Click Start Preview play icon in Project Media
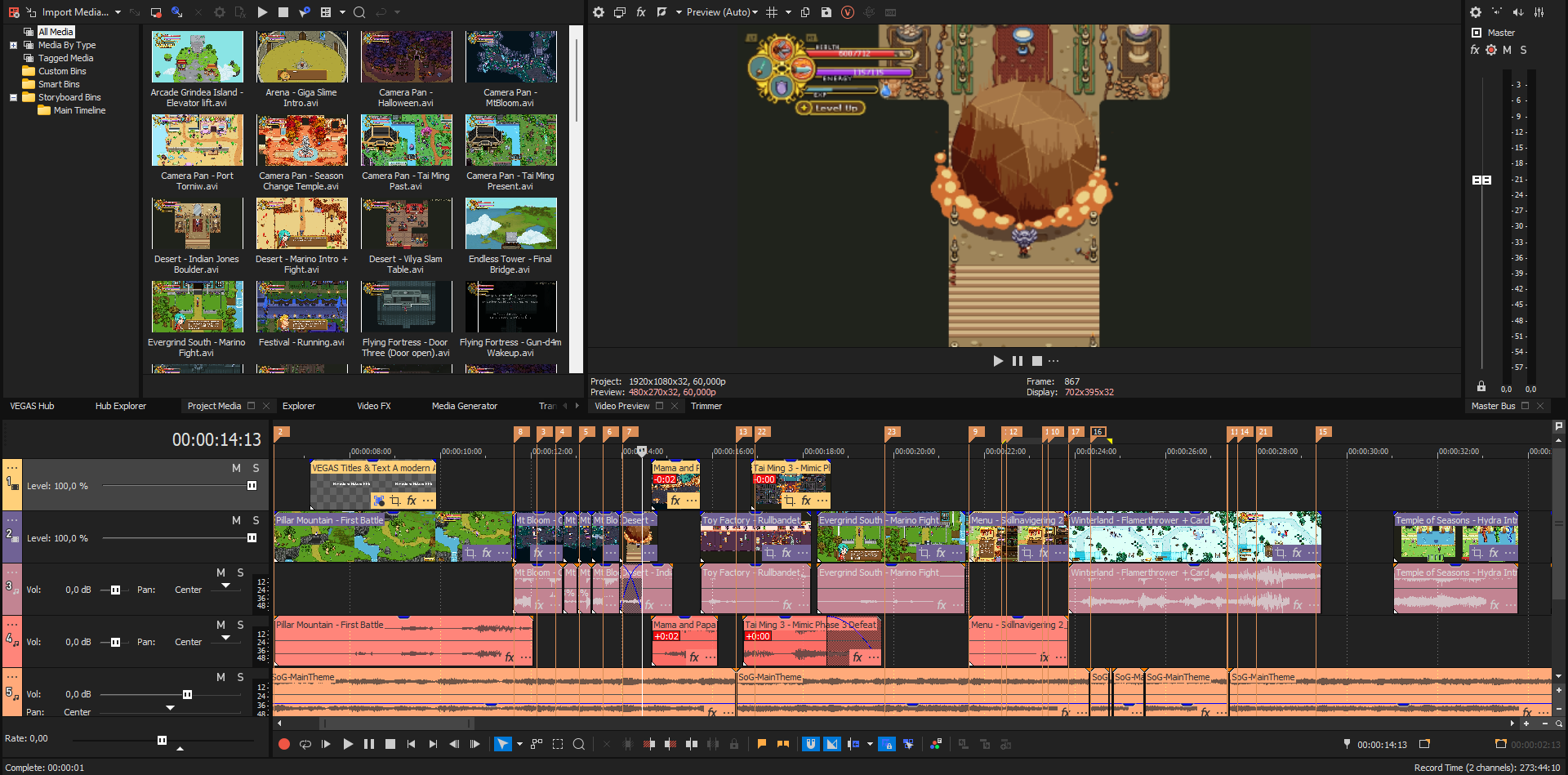The width and height of the screenshot is (1568, 775). coord(262,12)
